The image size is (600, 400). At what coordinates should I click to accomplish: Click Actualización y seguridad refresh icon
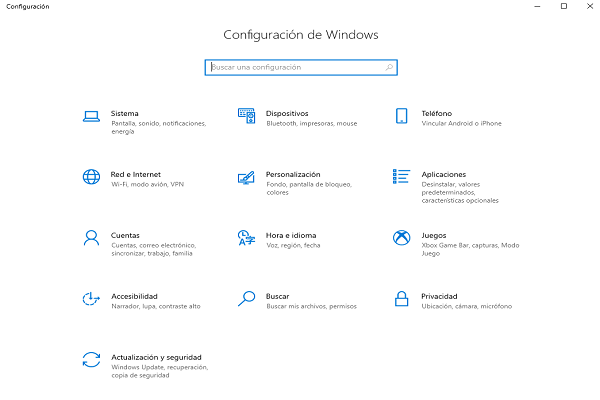coord(91,359)
